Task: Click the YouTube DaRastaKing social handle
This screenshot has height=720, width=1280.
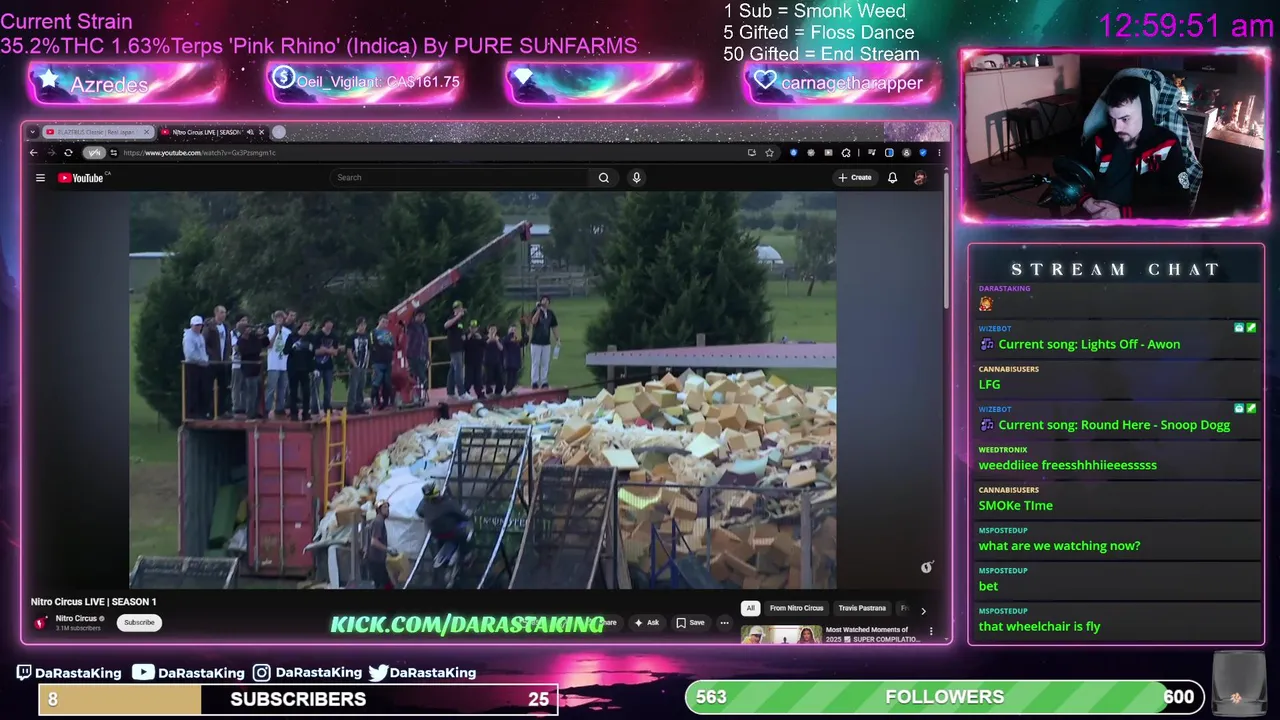Action: 189,673
